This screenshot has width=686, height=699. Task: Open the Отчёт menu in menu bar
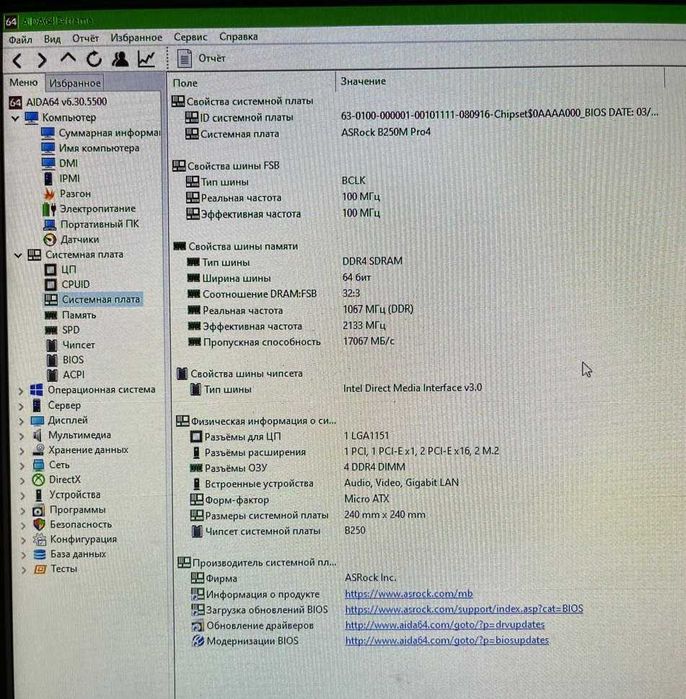tap(86, 38)
